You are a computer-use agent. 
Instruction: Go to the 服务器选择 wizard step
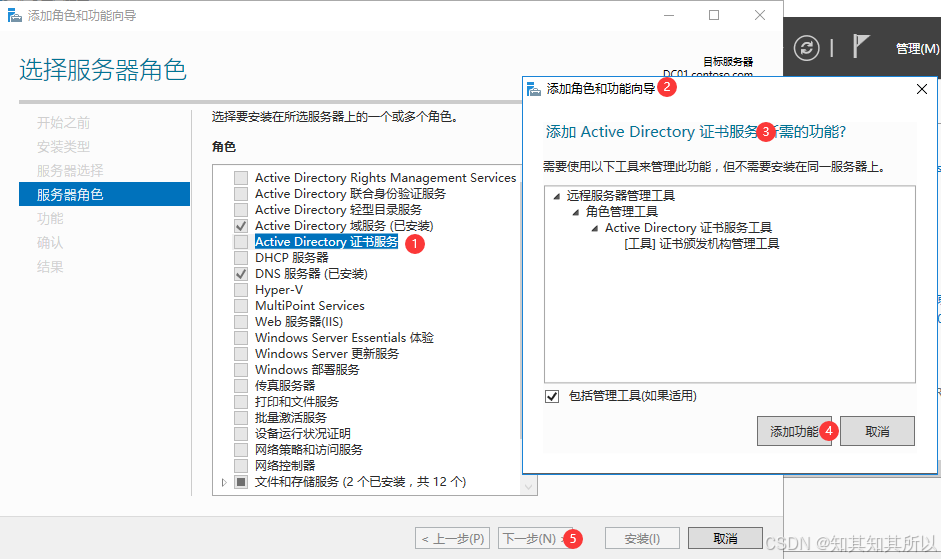[70, 171]
